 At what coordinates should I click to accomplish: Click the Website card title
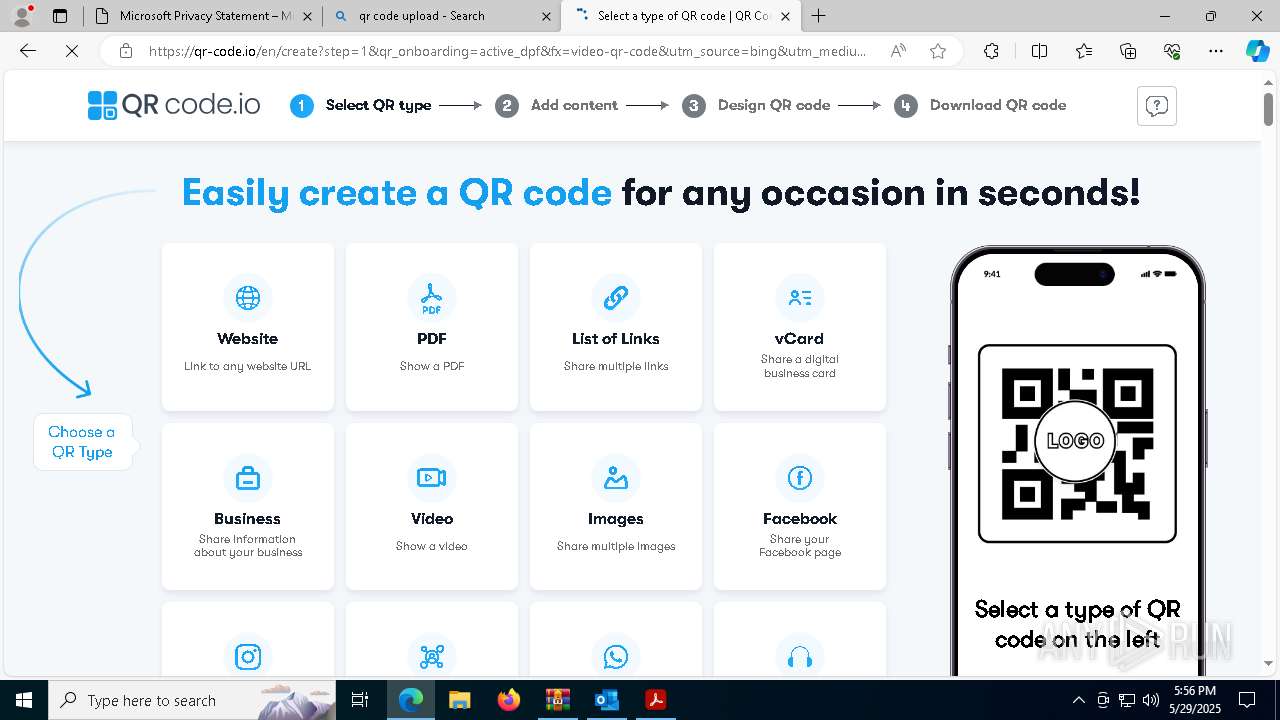pyautogui.click(x=248, y=339)
